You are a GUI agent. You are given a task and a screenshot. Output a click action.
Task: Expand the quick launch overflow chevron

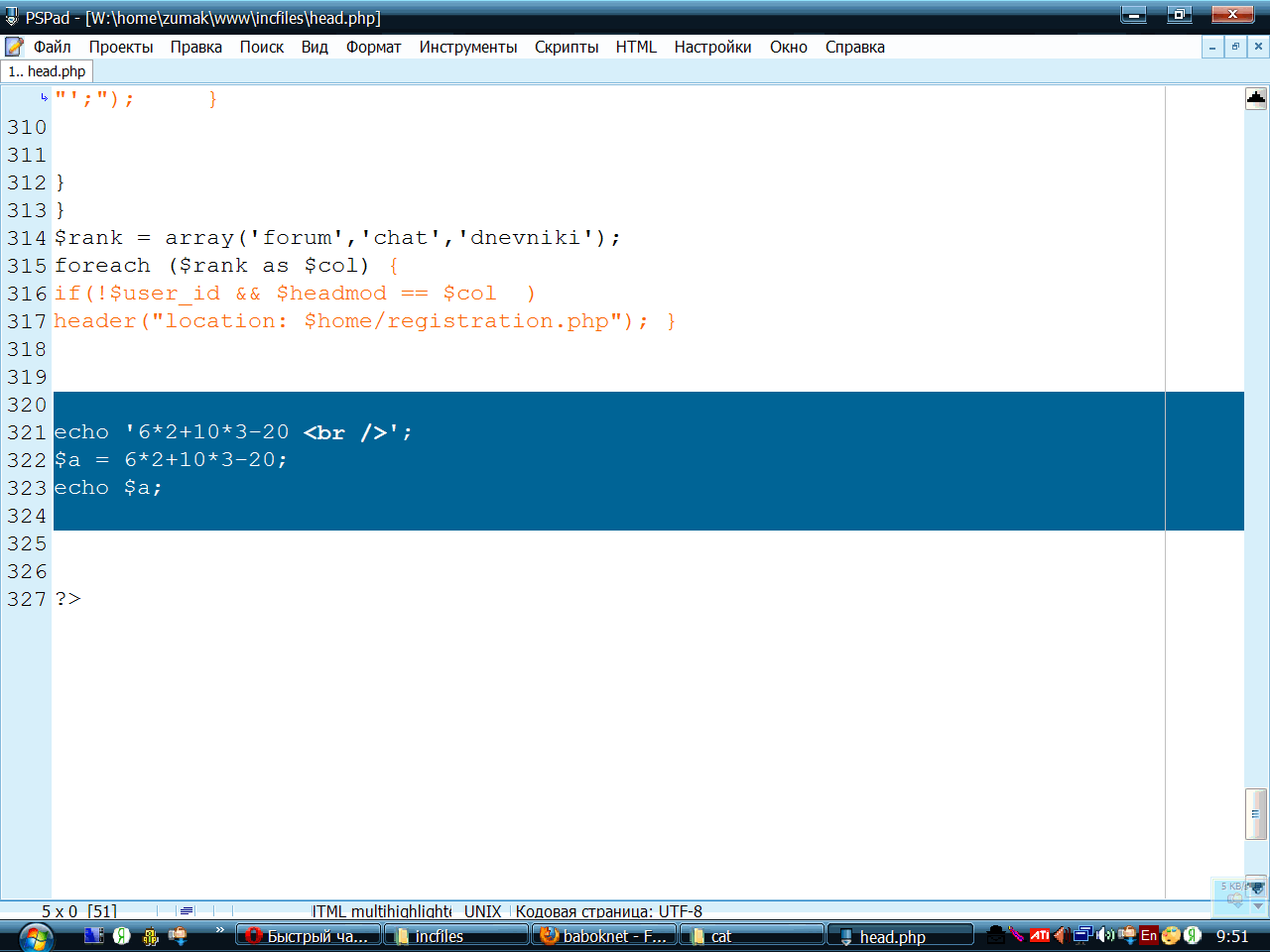[x=219, y=930]
